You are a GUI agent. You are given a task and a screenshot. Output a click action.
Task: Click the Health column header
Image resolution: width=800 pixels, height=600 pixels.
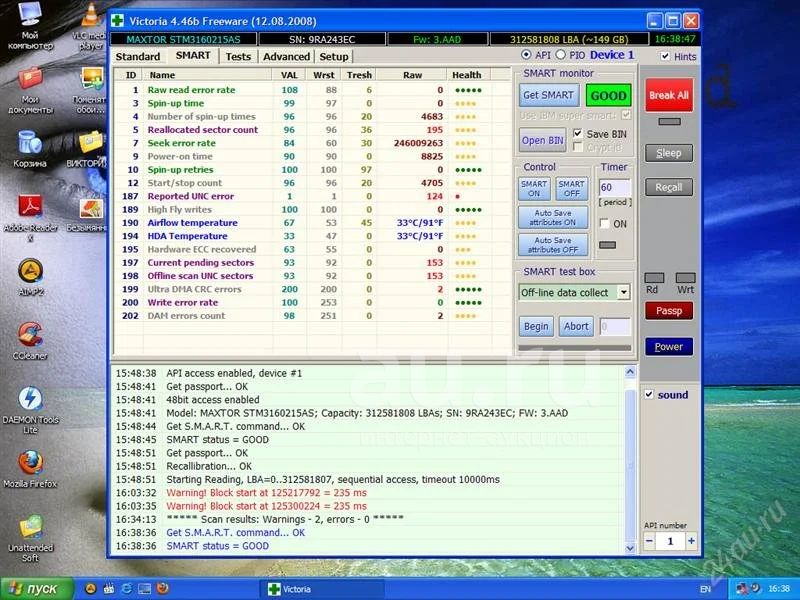[x=467, y=75]
